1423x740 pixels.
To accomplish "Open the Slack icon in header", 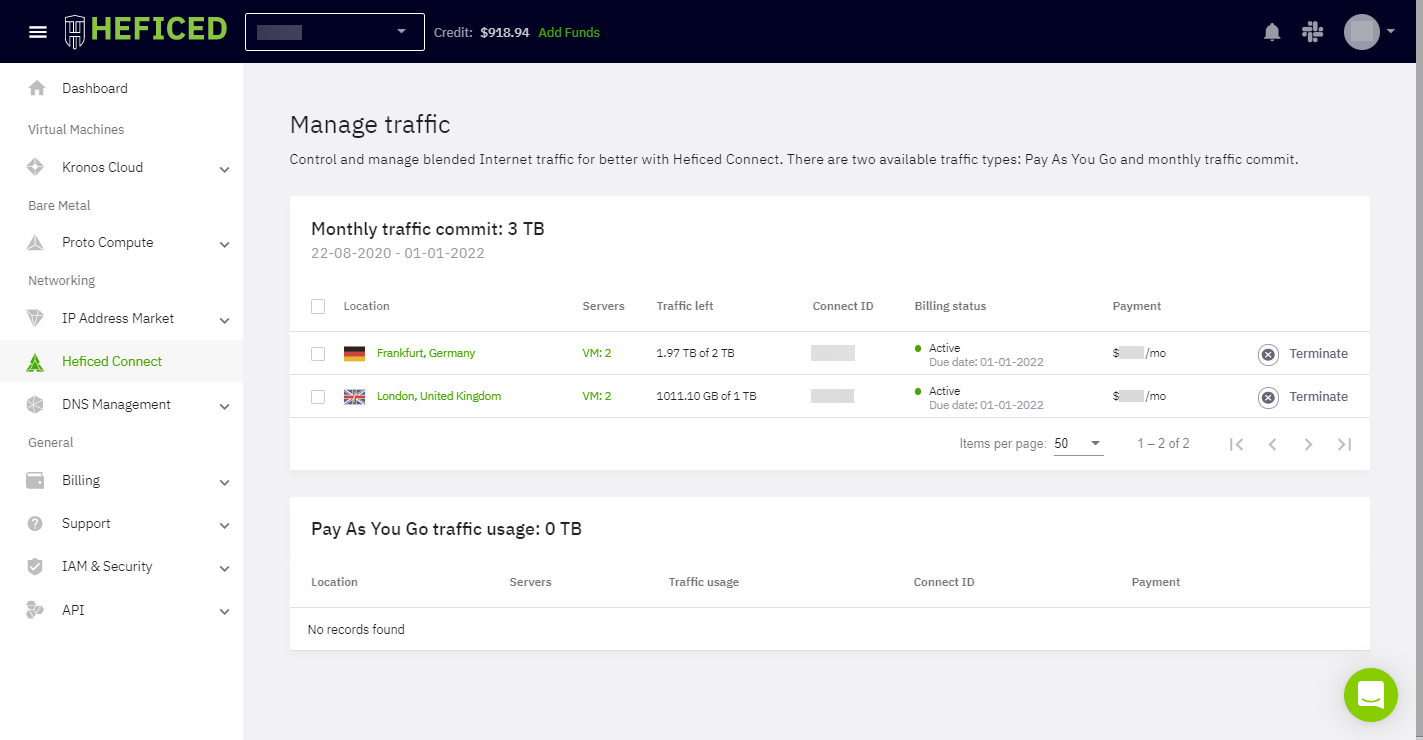I will coord(1313,32).
